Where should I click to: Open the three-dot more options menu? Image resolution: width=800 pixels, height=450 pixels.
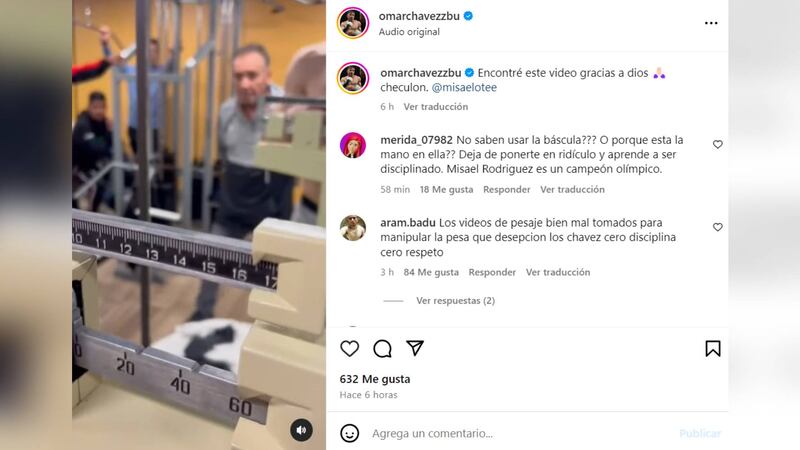(x=711, y=23)
